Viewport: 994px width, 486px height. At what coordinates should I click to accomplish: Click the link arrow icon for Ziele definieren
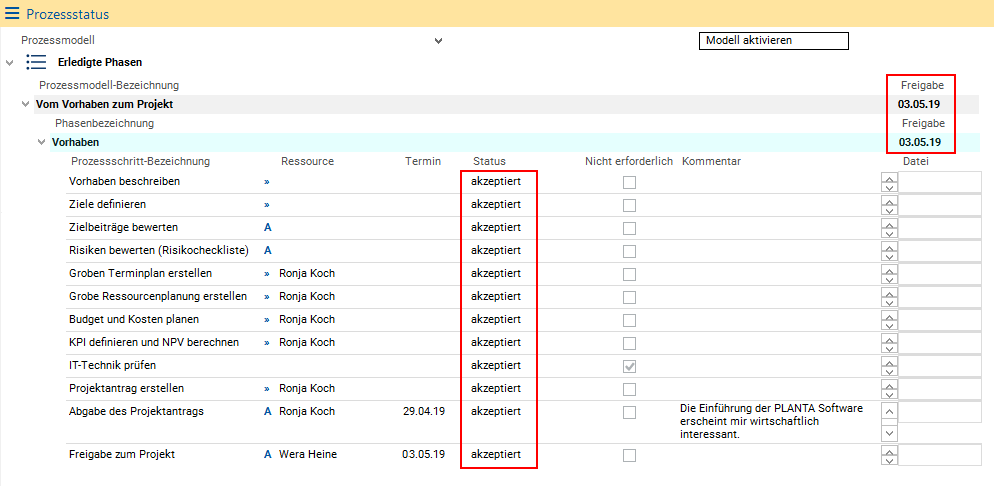point(267,205)
